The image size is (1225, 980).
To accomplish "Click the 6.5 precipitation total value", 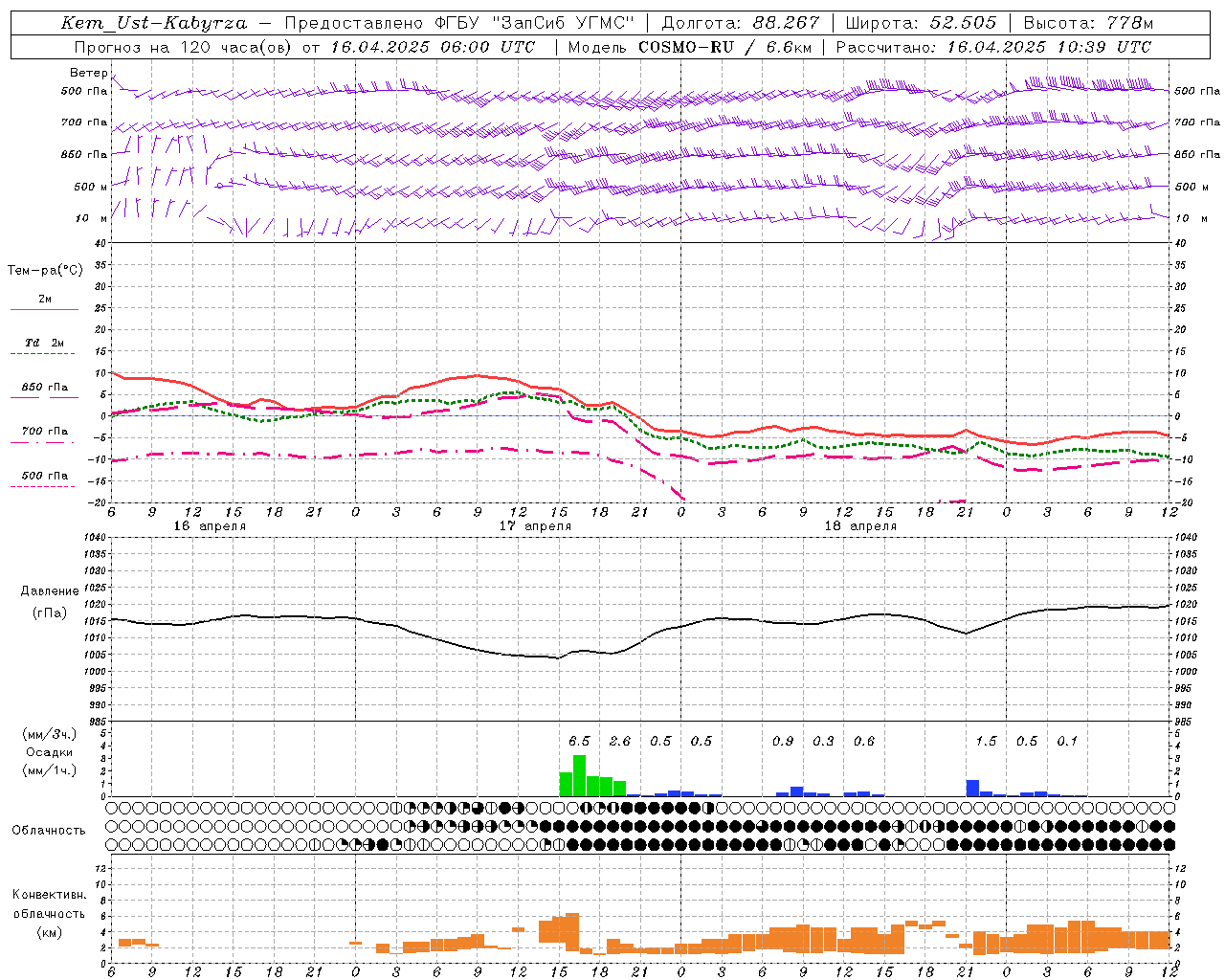I will tap(579, 741).
